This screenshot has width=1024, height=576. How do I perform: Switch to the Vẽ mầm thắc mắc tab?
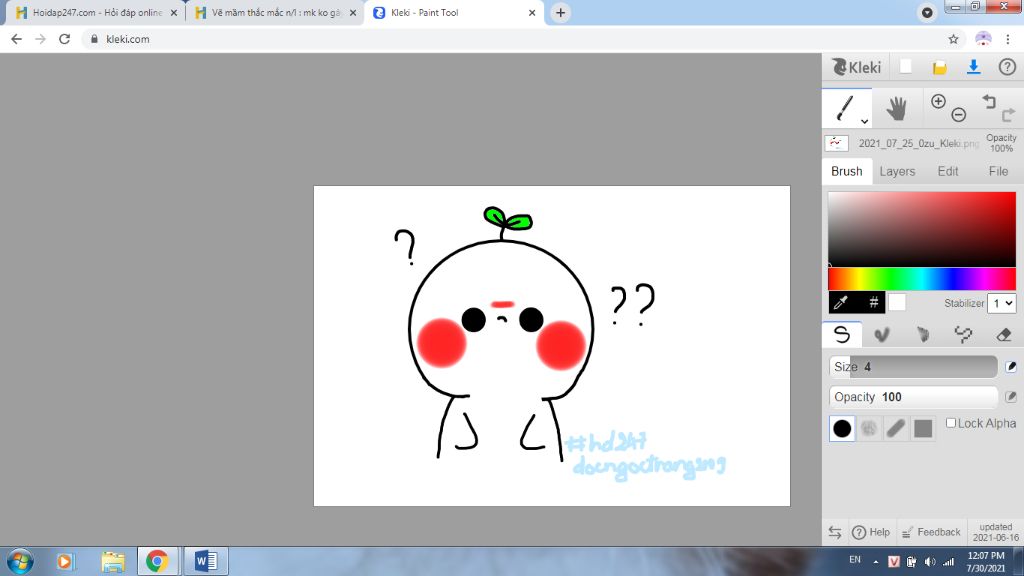pyautogui.click(x=276, y=12)
